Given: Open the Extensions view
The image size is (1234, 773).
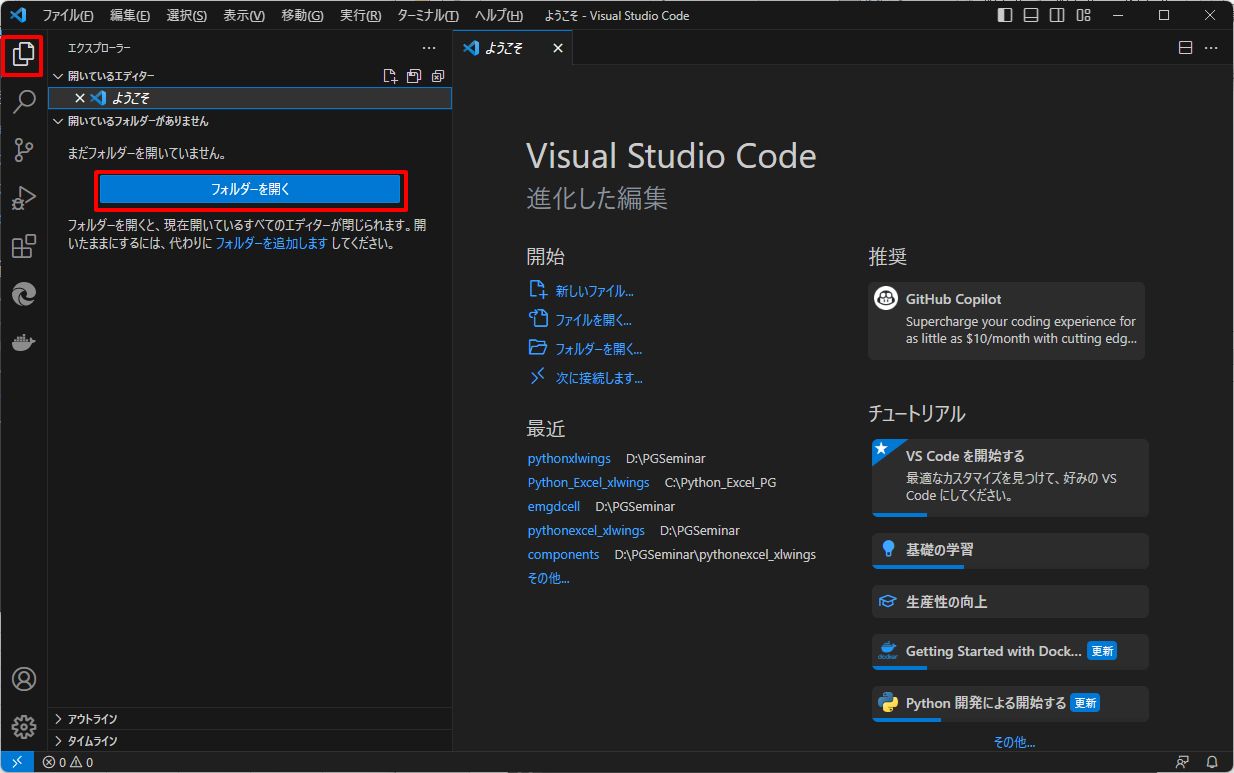Looking at the screenshot, I should (24, 246).
